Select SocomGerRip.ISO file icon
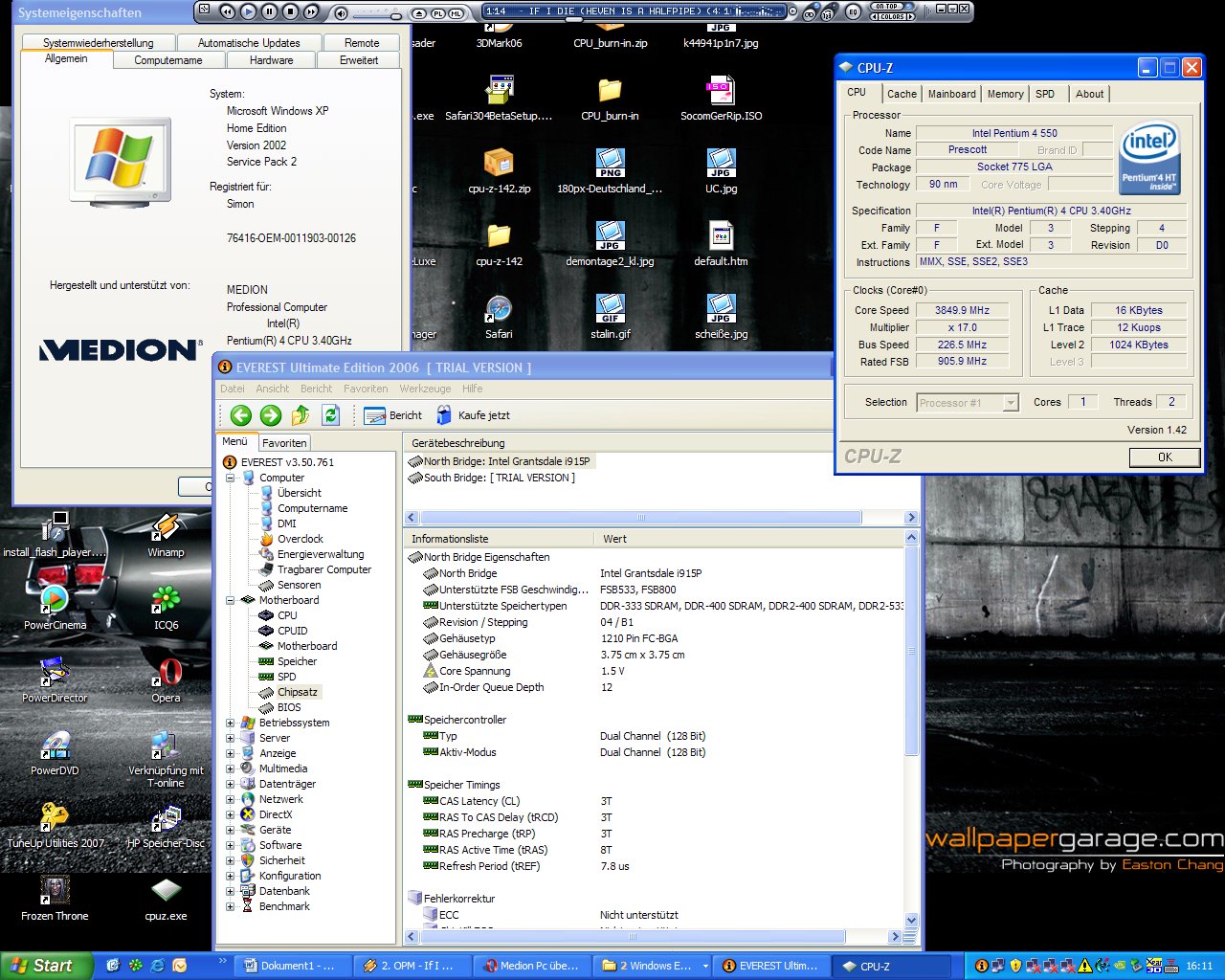Screen dimensions: 1225x980 [721, 98]
